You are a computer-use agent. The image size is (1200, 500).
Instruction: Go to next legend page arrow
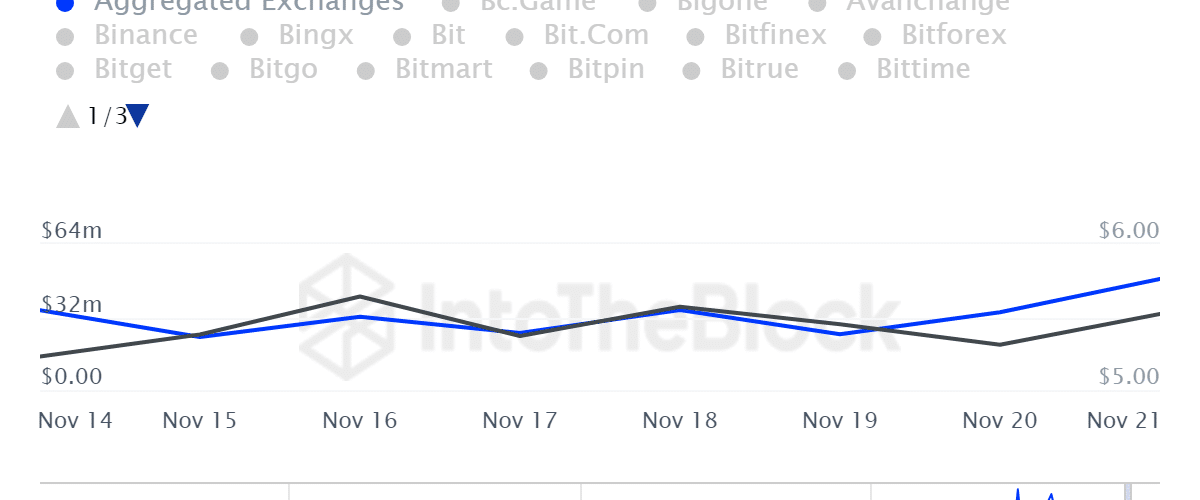[139, 115]
